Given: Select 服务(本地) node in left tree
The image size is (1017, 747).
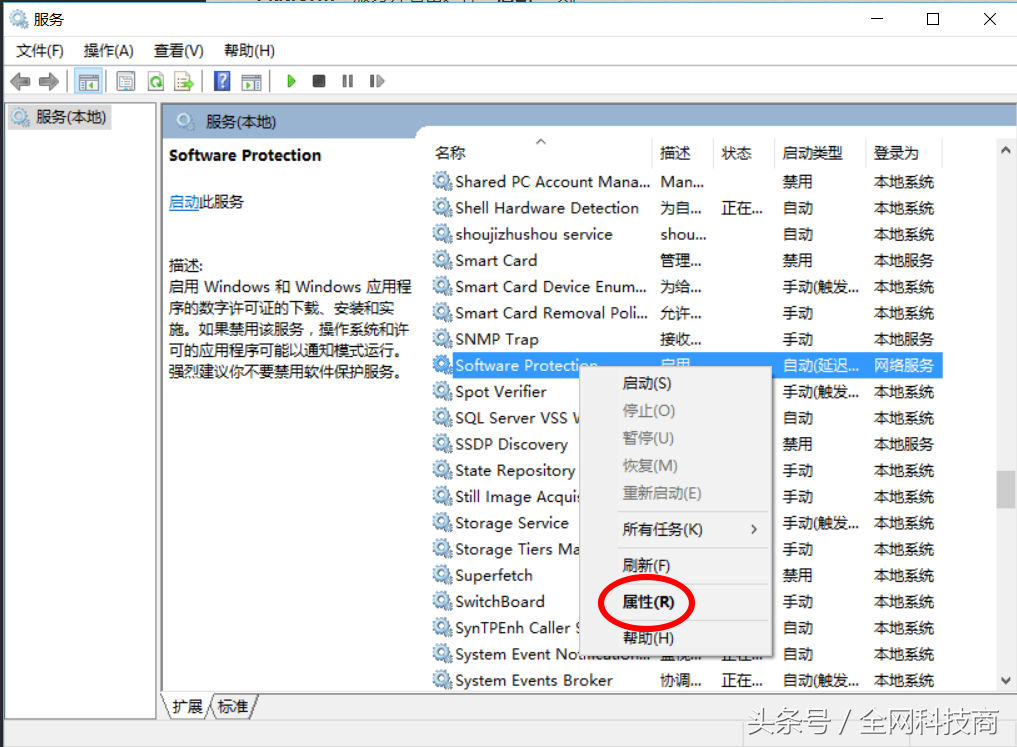Looking at the screenshot, I should click(x=60, y=117).
